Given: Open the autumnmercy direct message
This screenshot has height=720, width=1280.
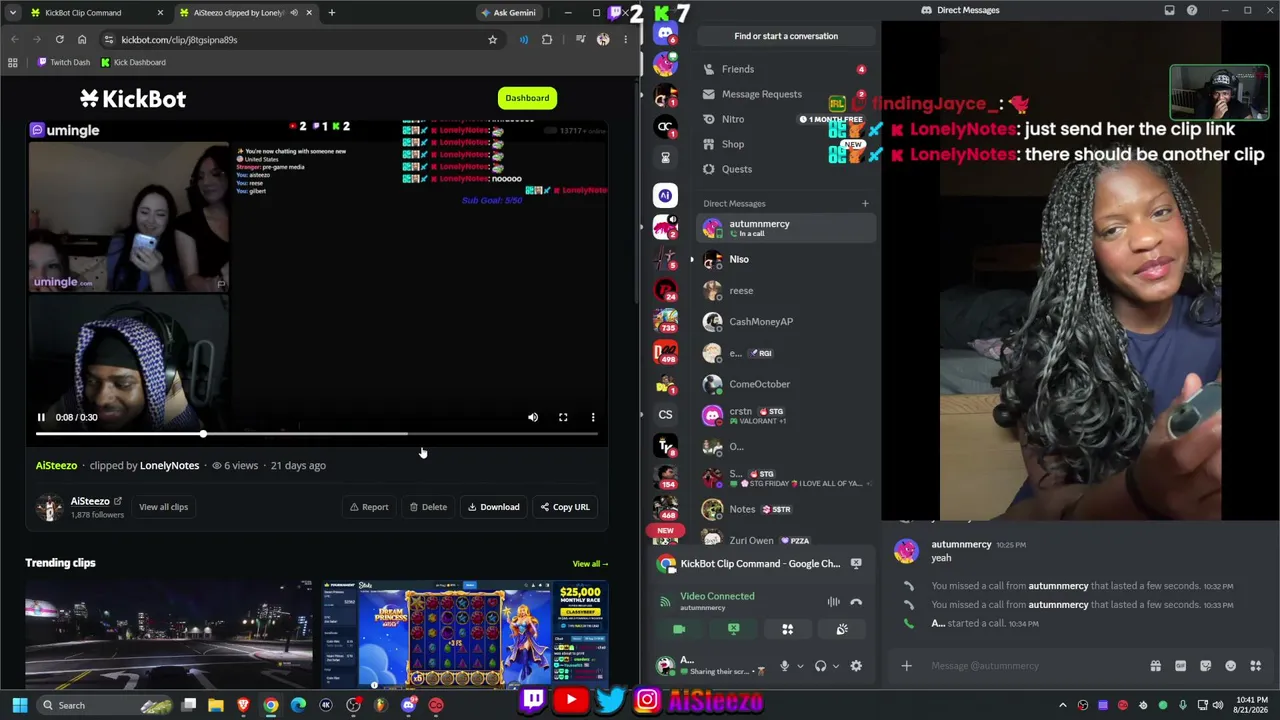Looking at the screenshot, I should [x=786, y=228].
